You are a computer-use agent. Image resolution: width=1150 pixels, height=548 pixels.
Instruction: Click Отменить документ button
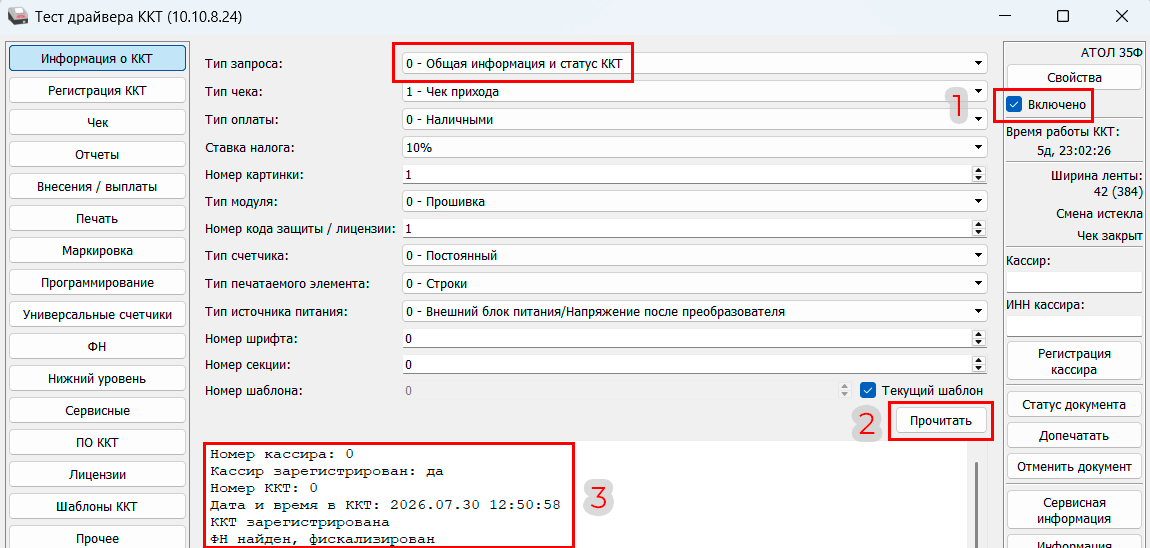tap(1074, 466)
